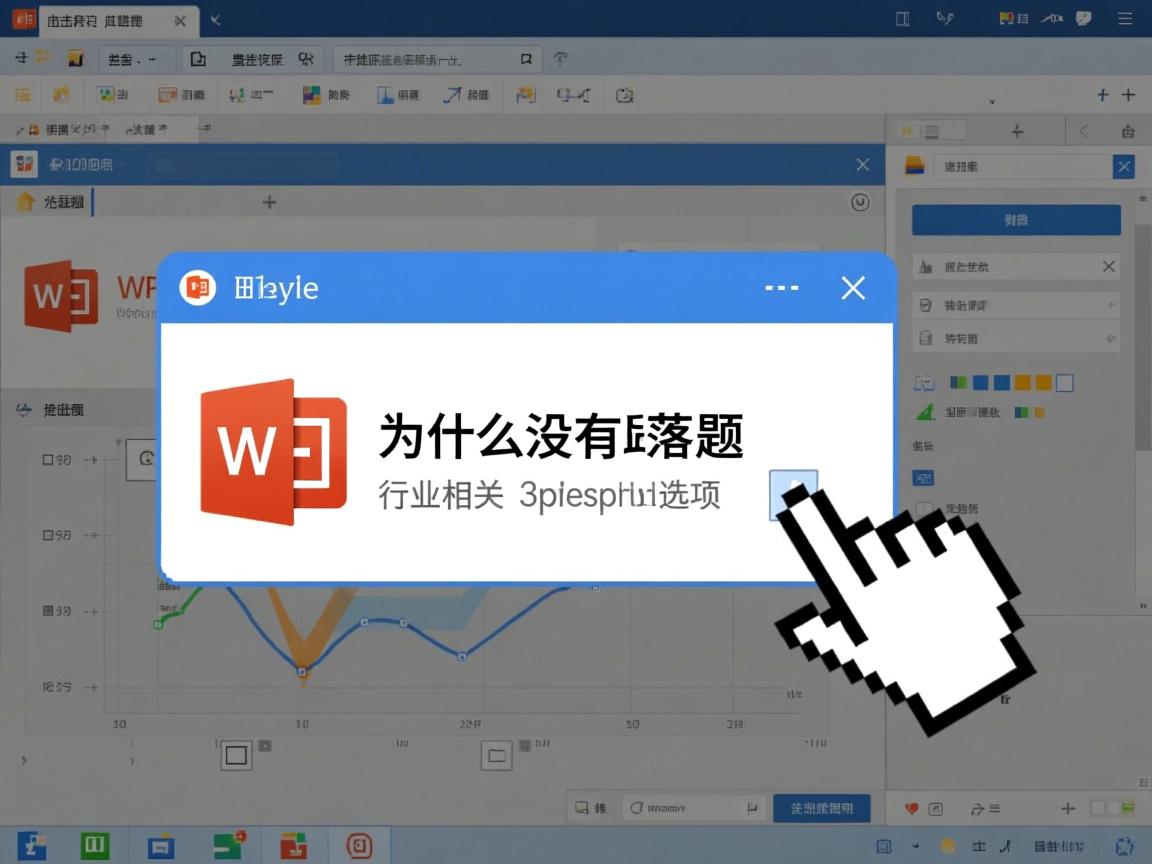
Task: Click the blue generate button at bottom right
Action: [x=822, y=808]
